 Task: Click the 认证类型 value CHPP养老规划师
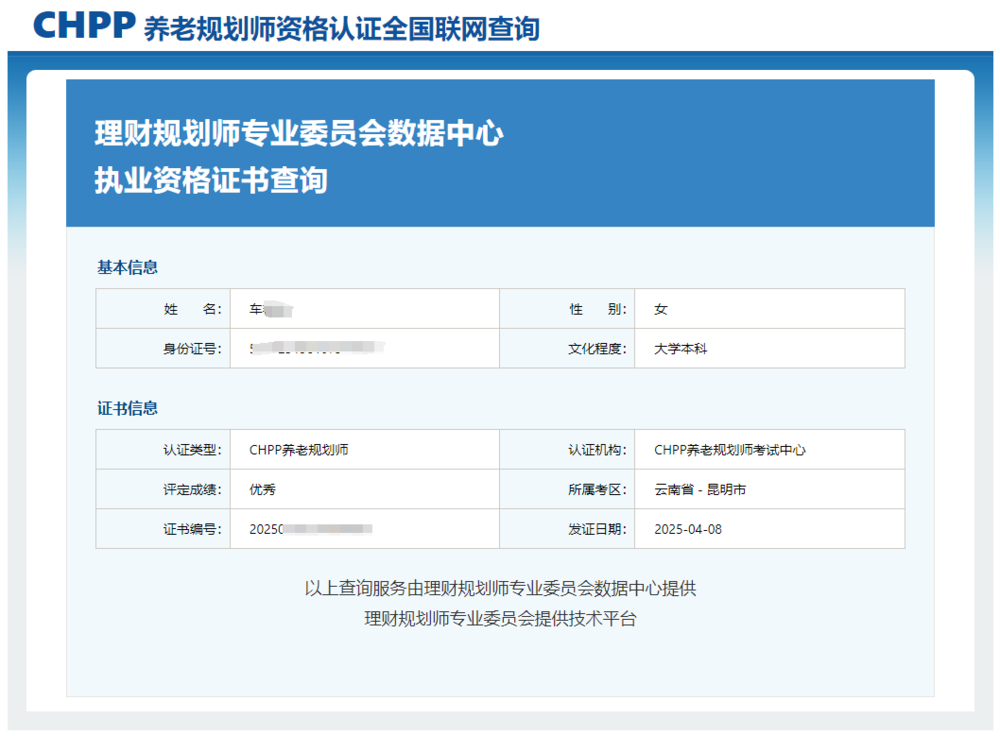pos(299,450)
